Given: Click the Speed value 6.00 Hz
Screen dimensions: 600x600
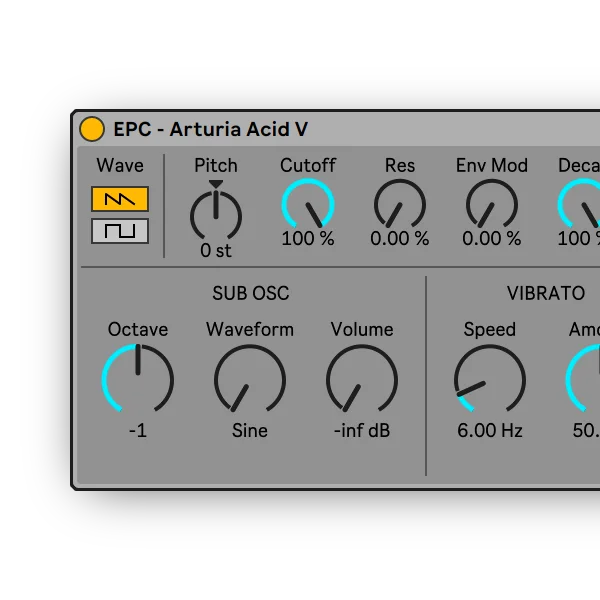Looking at the screenshot, I should [490, 430].
